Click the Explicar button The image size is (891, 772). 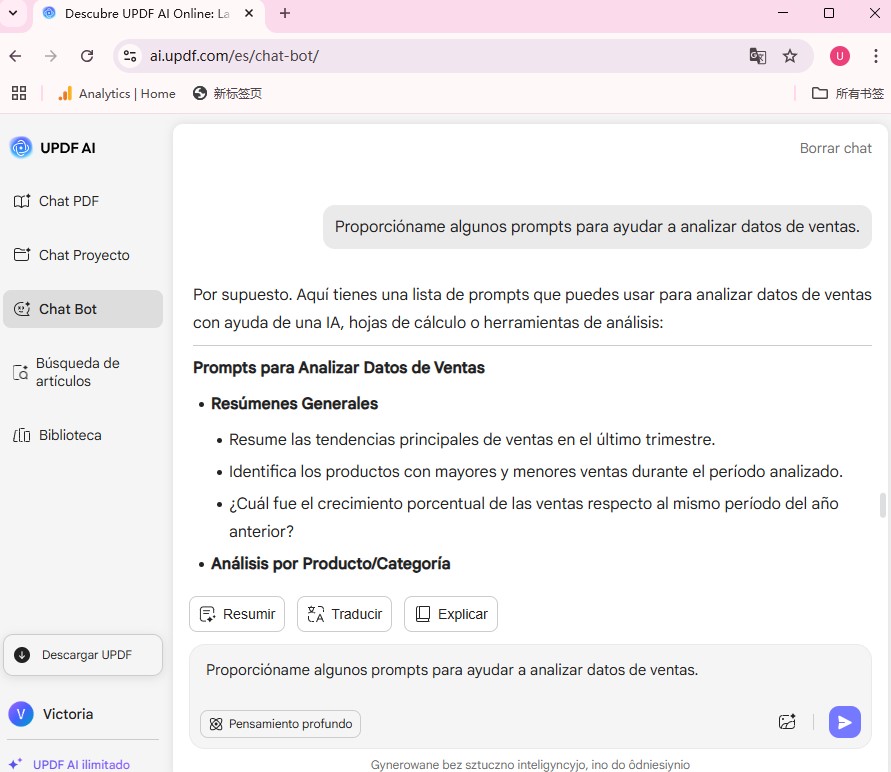pyautogui.click(x=451, y=614)
